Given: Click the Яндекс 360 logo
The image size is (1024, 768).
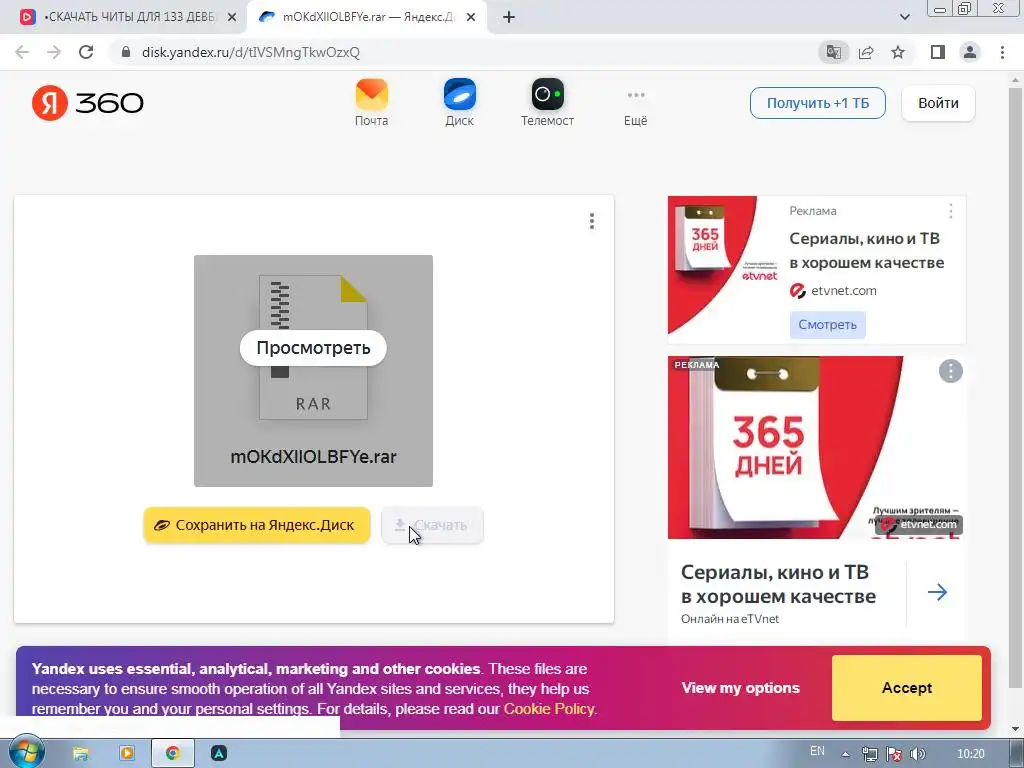Looking at the screenshot, I should click(88, 103).
